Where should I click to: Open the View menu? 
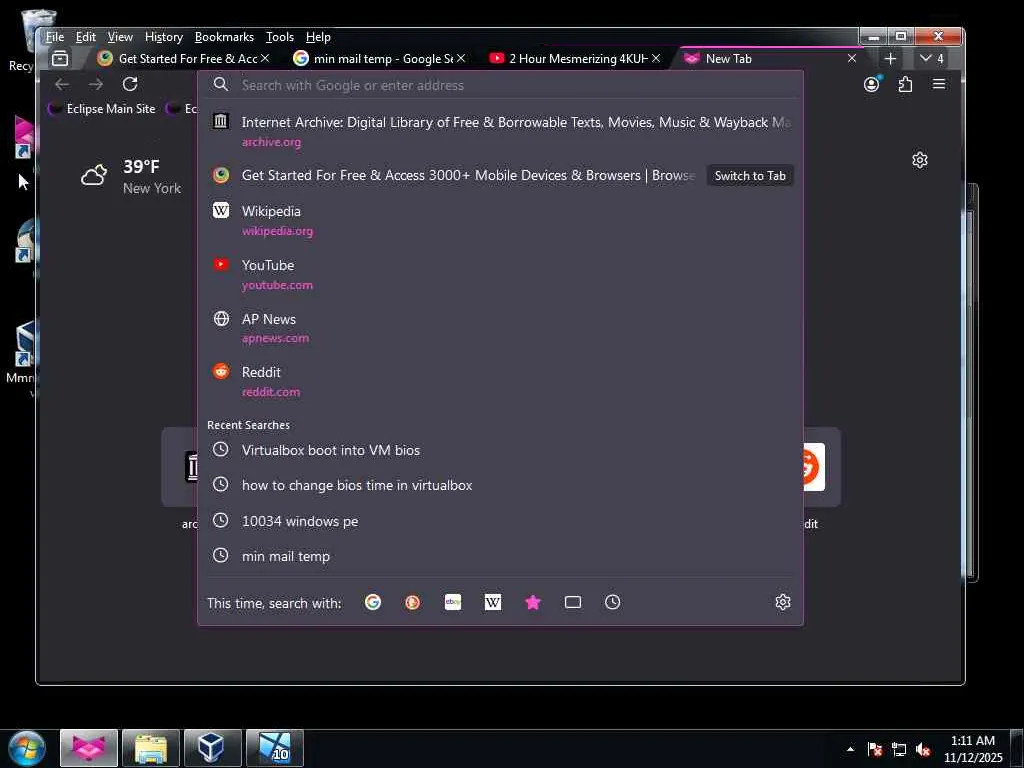tap(120, 37)
